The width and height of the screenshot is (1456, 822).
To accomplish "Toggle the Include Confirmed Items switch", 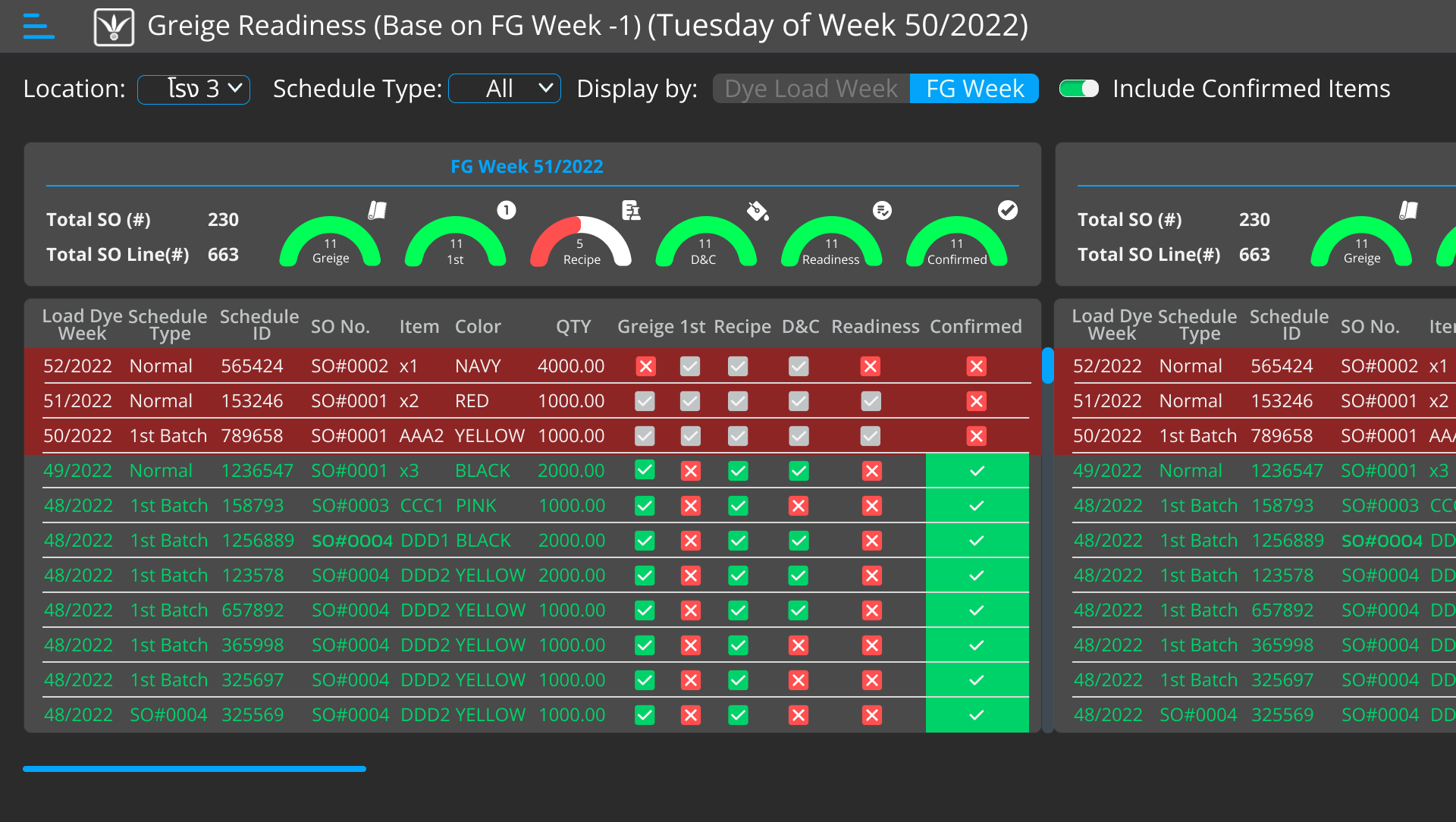I will (1078, 89).
